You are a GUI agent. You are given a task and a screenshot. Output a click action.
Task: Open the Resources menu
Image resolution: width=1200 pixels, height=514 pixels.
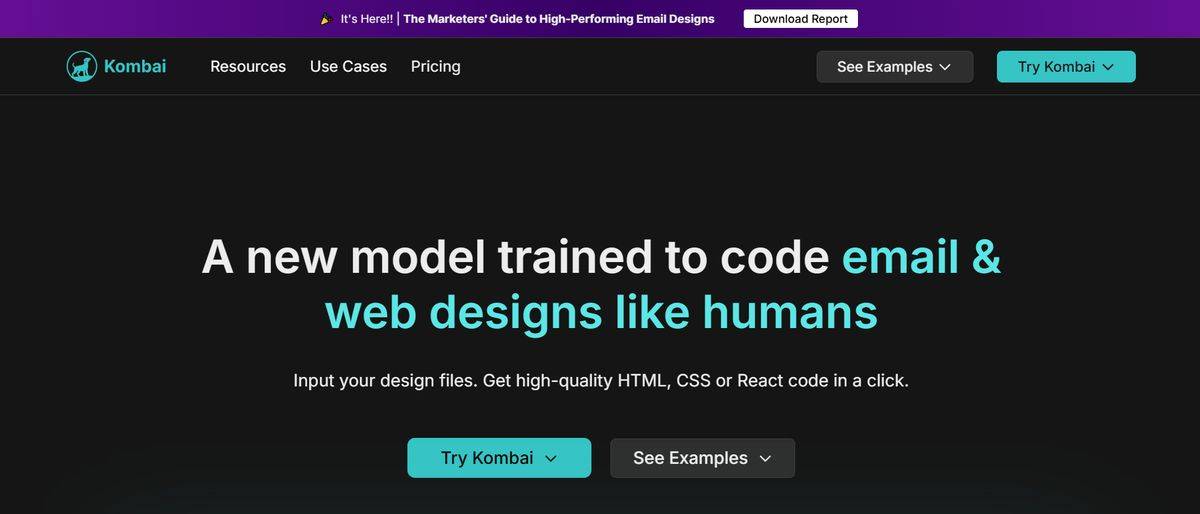click(248, 67)
